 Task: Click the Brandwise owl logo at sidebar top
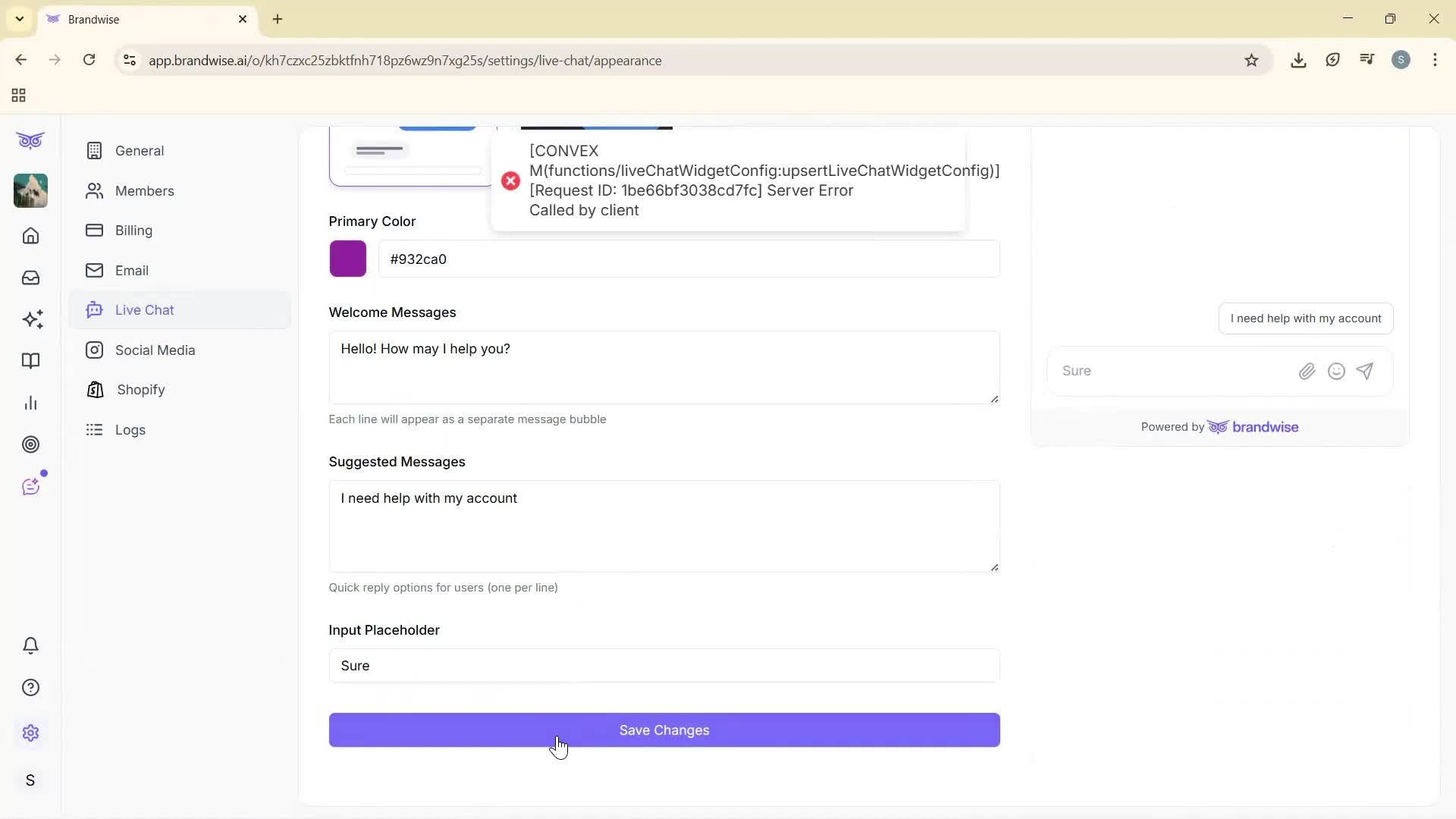30,140
